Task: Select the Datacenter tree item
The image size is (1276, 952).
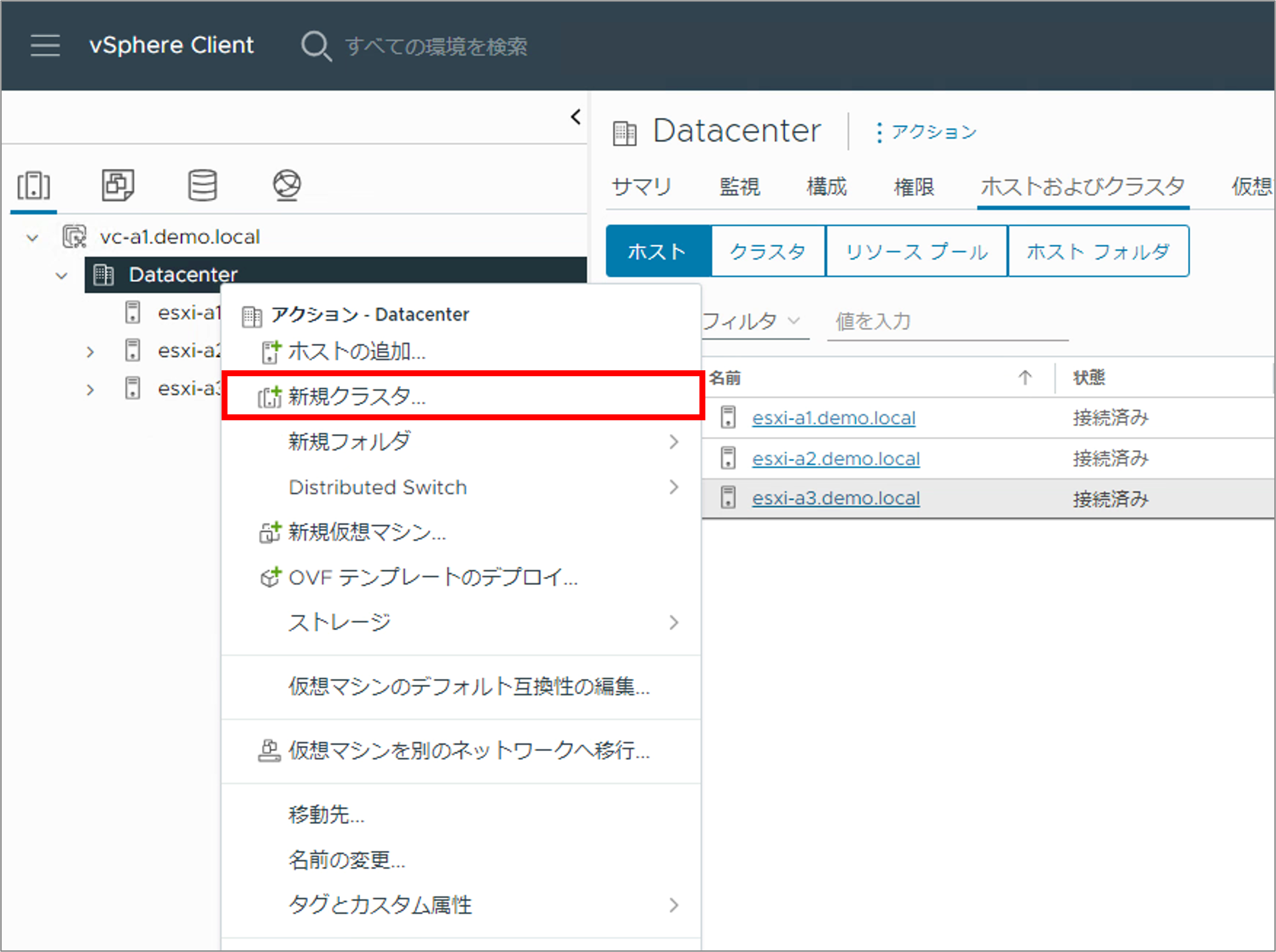Action: (x=335, y=274)
